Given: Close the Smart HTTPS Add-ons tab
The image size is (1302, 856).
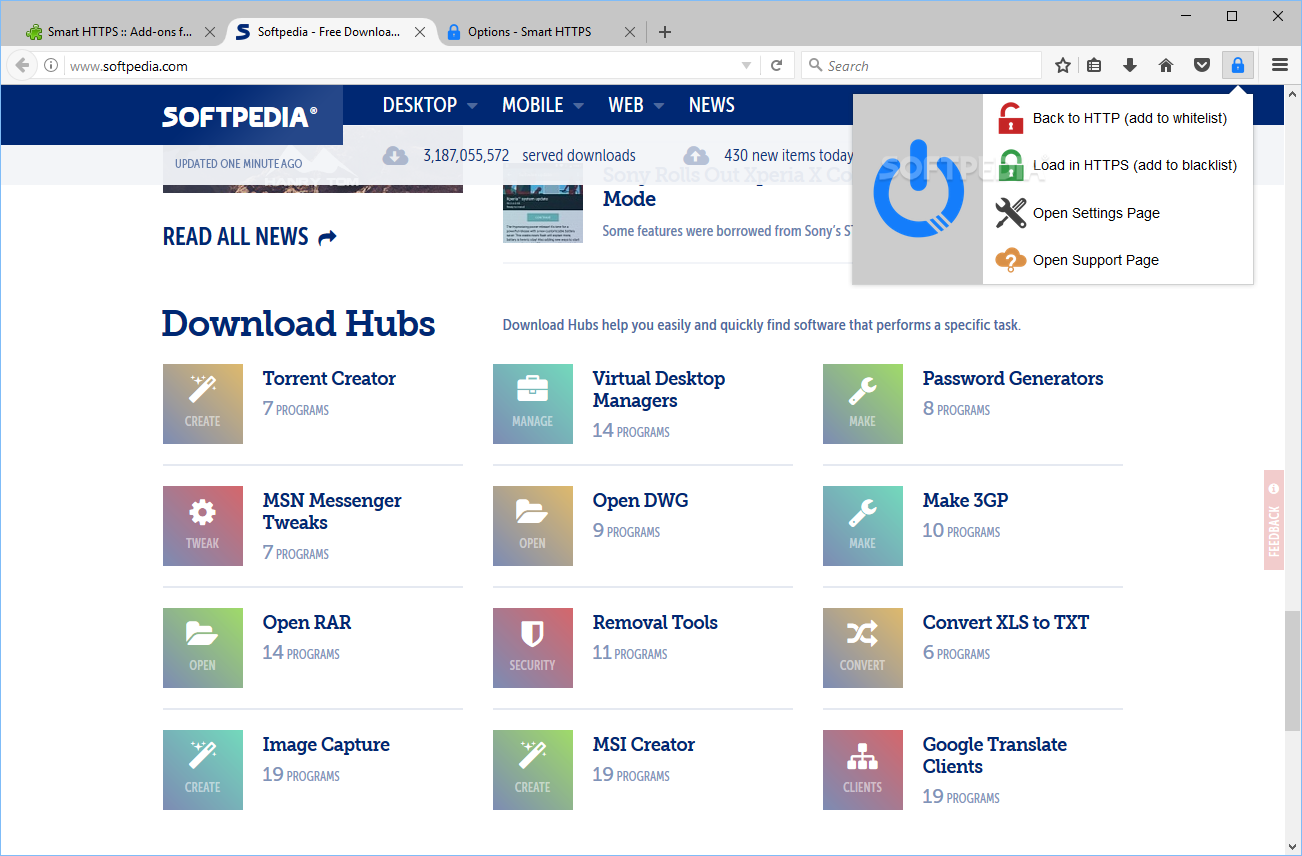Looking at the screenshot, I should tap(209, 32).
